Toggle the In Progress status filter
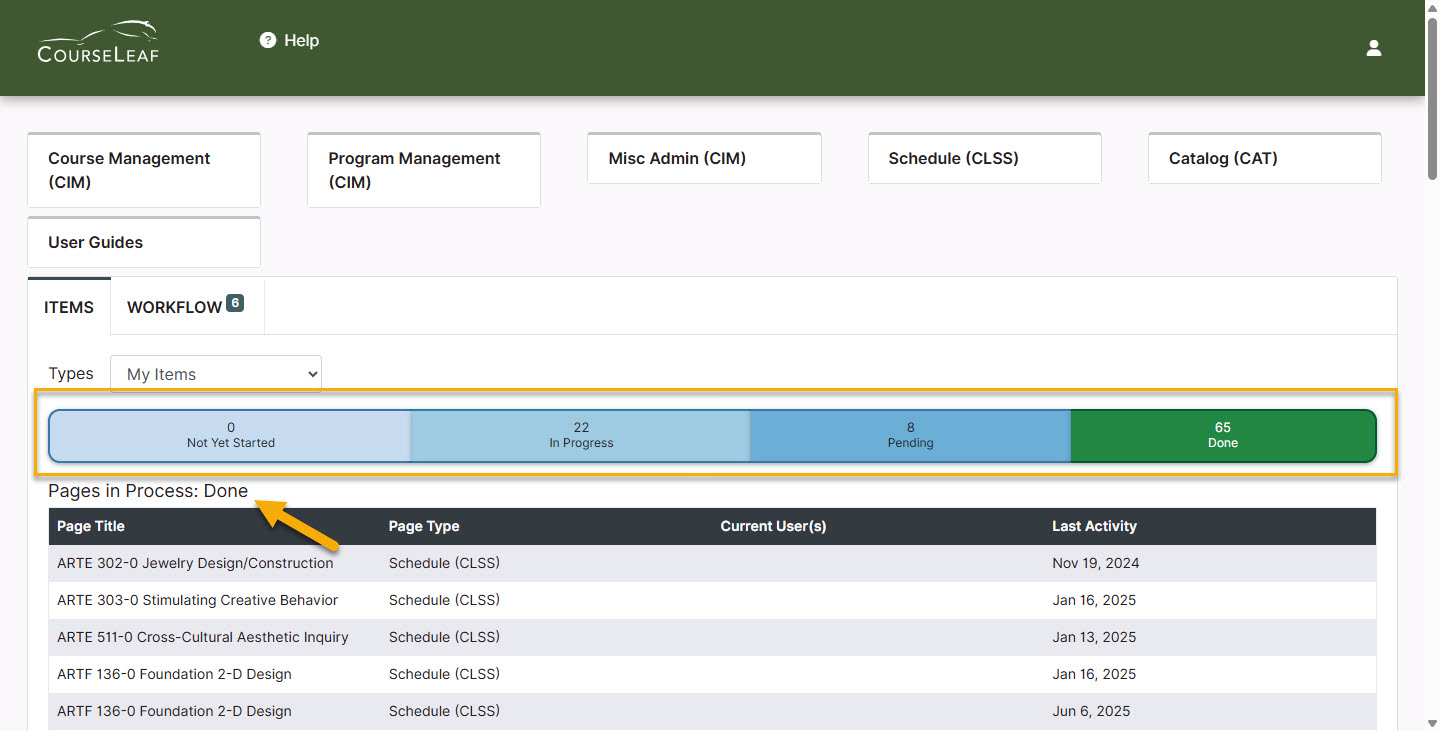The height and width of the screenshot is (731, 1440). click(581, 436)
